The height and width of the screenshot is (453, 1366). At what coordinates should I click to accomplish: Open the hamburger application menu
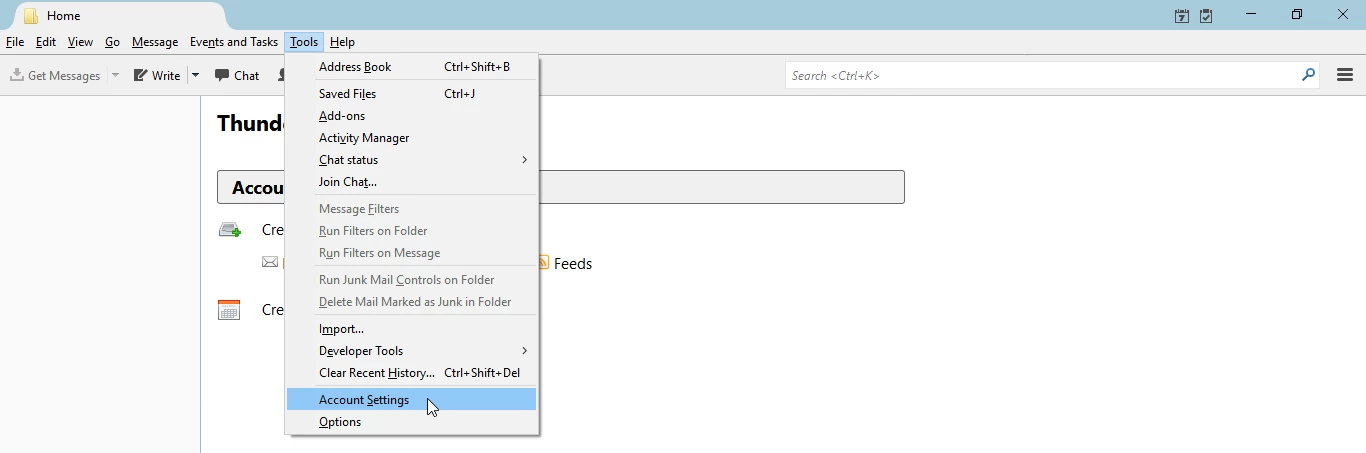click(1345, 75)
